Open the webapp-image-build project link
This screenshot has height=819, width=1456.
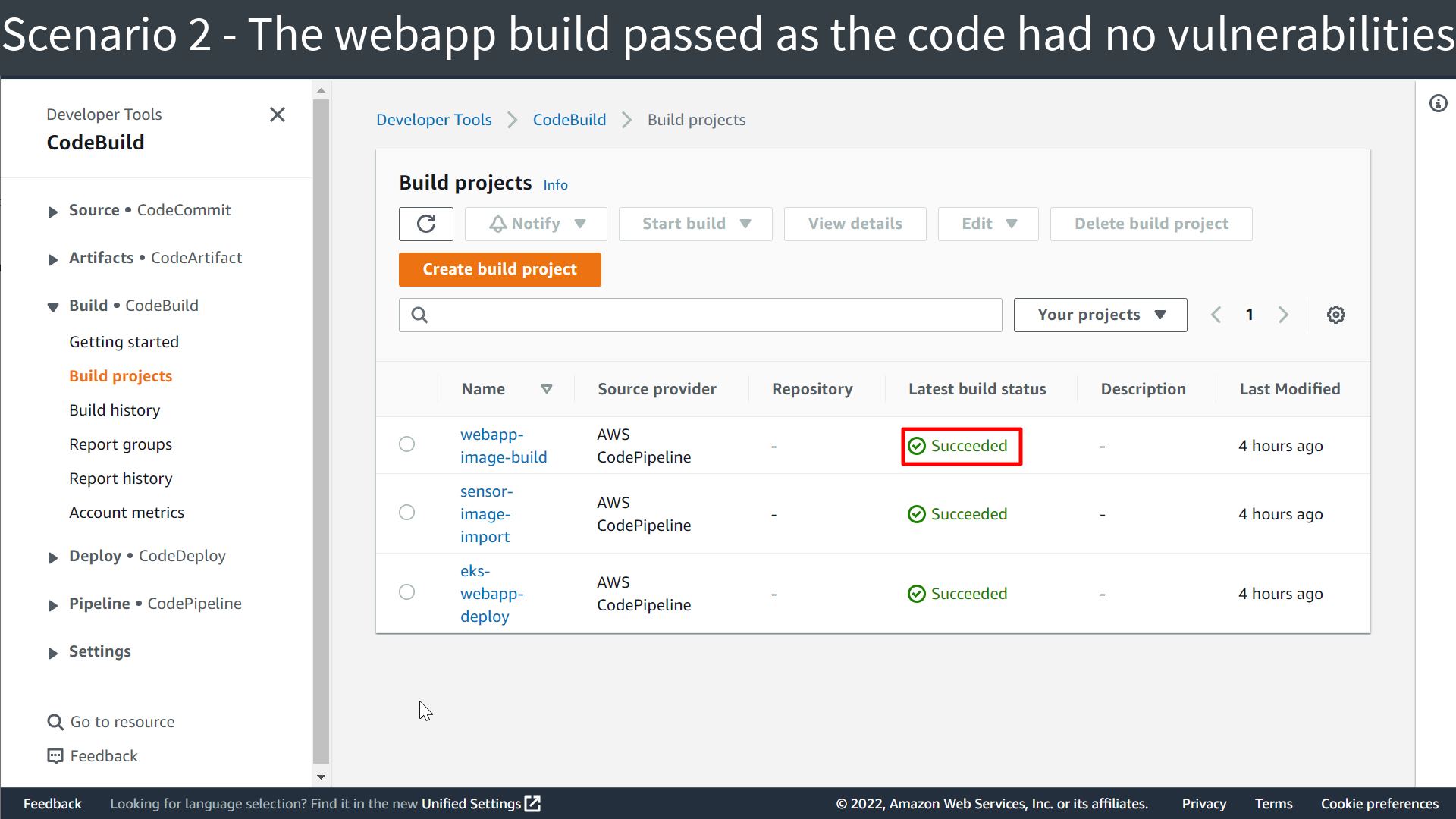coord(504,445)
